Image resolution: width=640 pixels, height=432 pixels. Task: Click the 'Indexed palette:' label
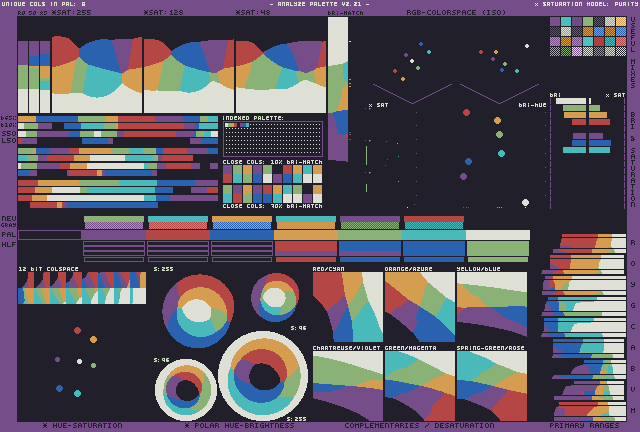pyautogui.click(x=253, y=118)
